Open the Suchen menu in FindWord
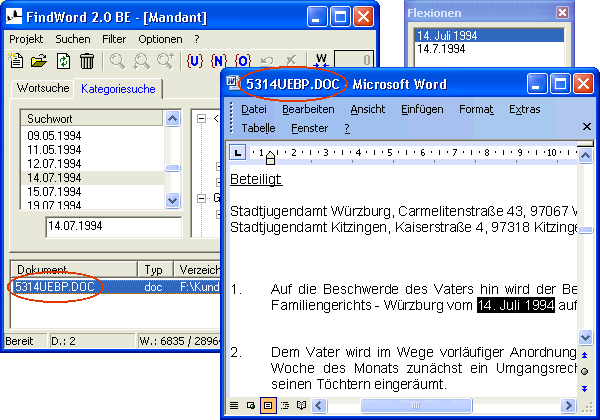Screen dimensions: 600x420 point(73,39)
